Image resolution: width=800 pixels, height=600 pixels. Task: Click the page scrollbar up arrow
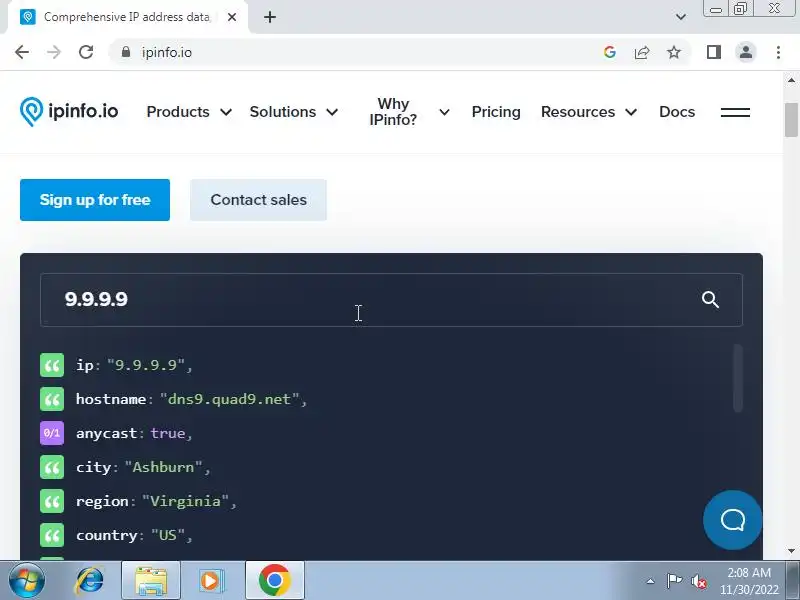point(791,80)
